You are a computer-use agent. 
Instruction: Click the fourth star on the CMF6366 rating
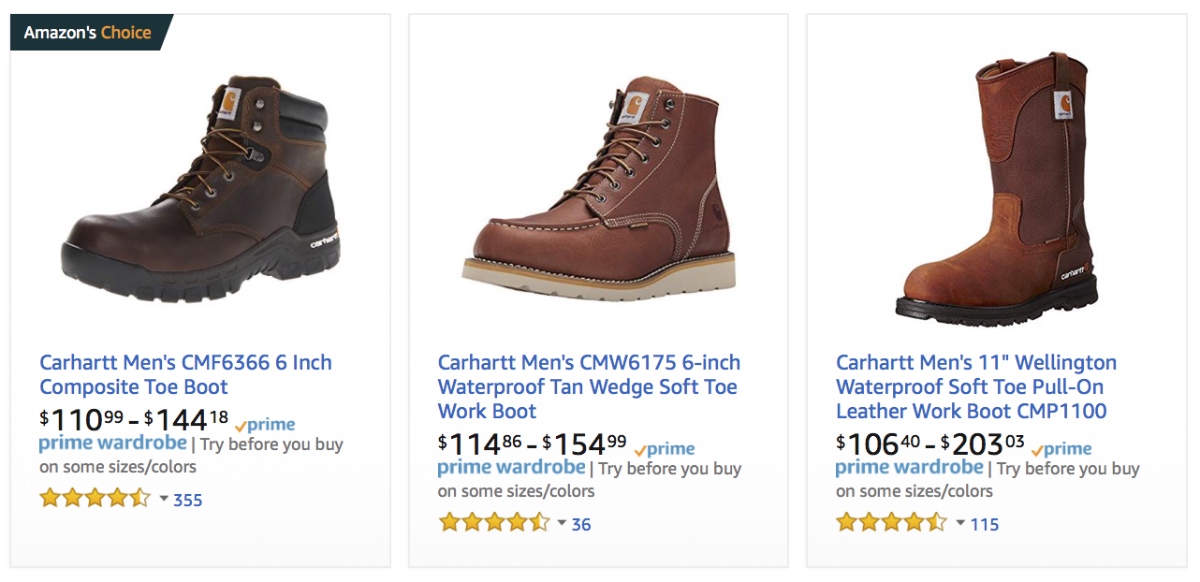point(116,498)
